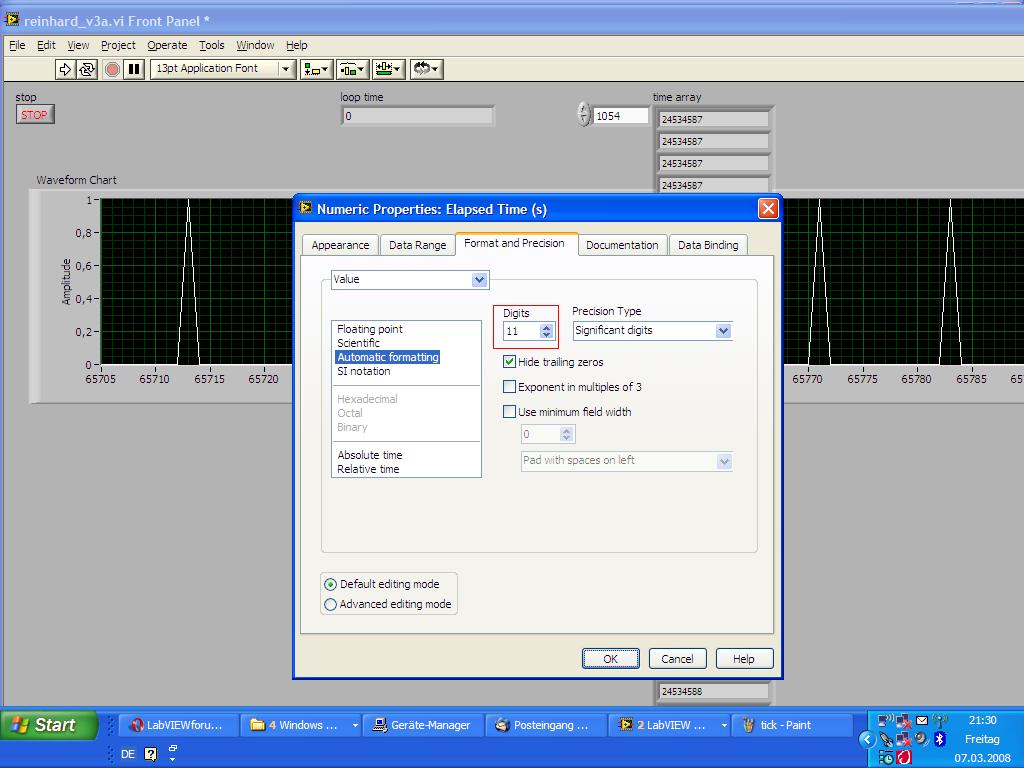The height and width of the screenshot is (768, 1024).
Task: Switch to the Data Range tab
Action: (x=417, y=245)
